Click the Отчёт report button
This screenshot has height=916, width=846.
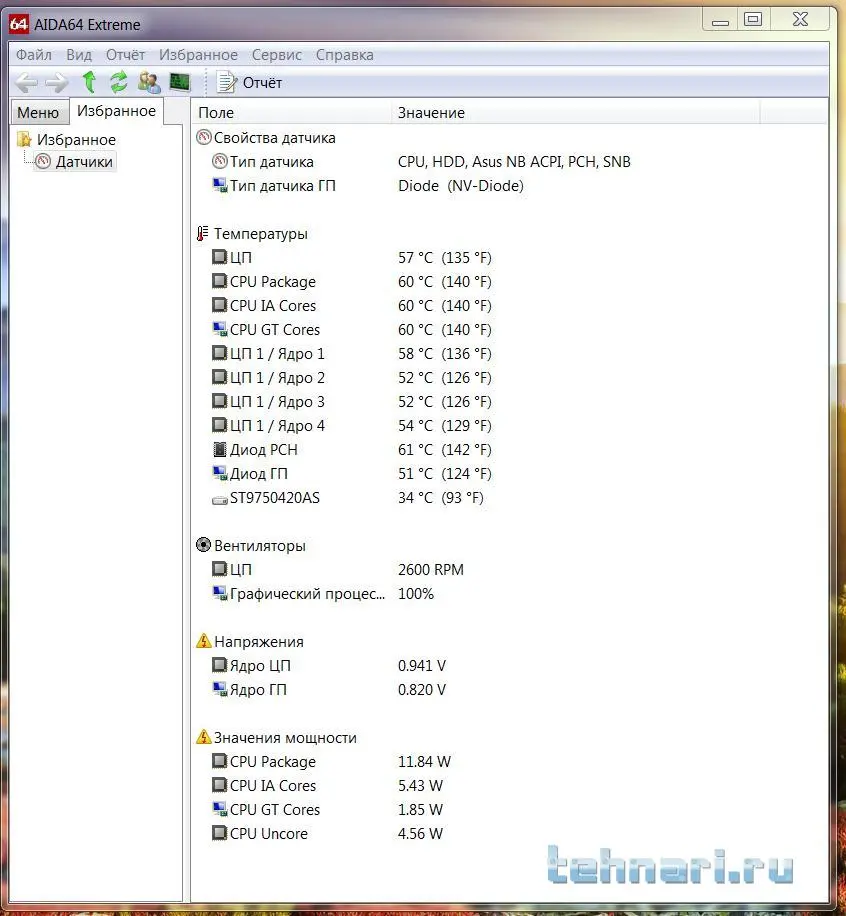point(249,83)
